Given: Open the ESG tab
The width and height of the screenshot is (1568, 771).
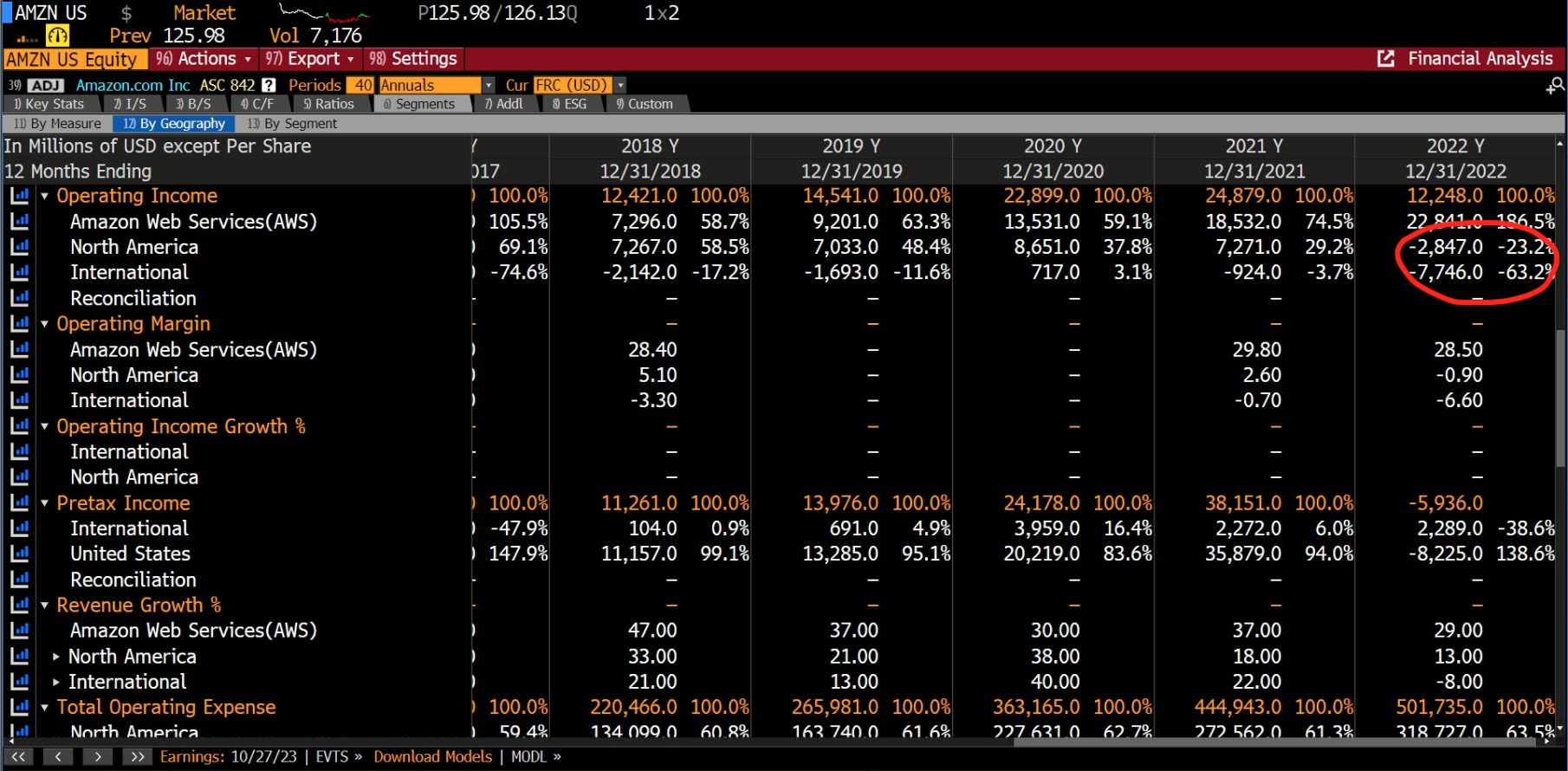Looking at the screenshot, I should [x=569, y=104].
